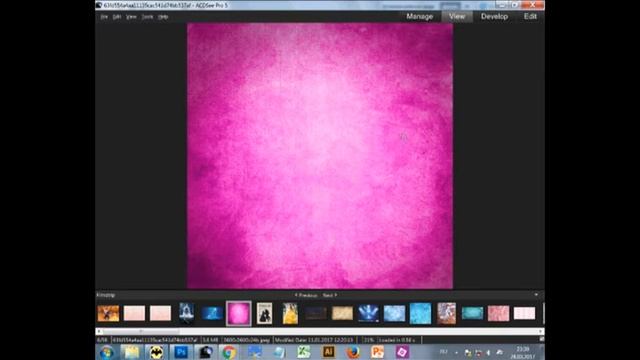Open the Tools menu

(147, 17)
